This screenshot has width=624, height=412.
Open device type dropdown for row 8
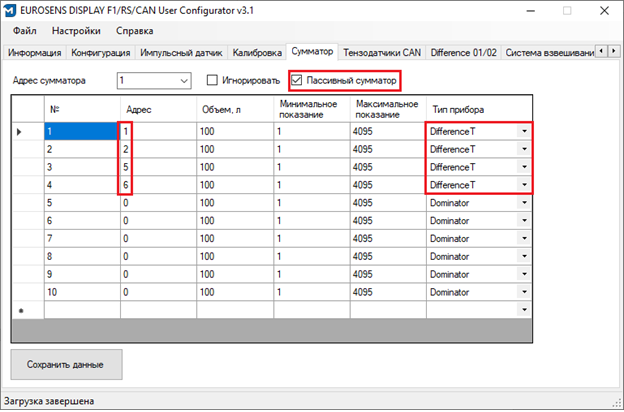(524, 256)
